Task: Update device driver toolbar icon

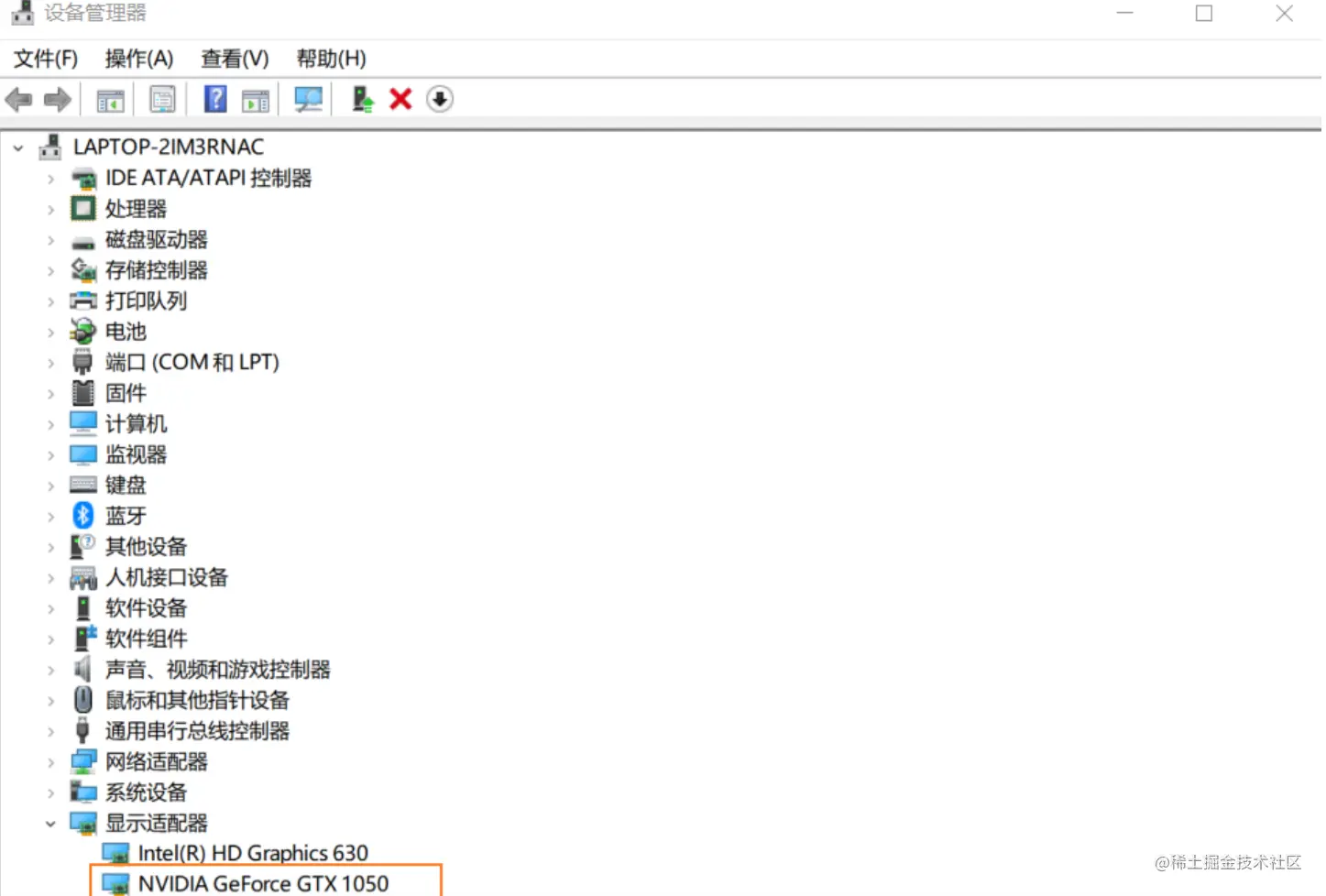Action: pos(363,99)
